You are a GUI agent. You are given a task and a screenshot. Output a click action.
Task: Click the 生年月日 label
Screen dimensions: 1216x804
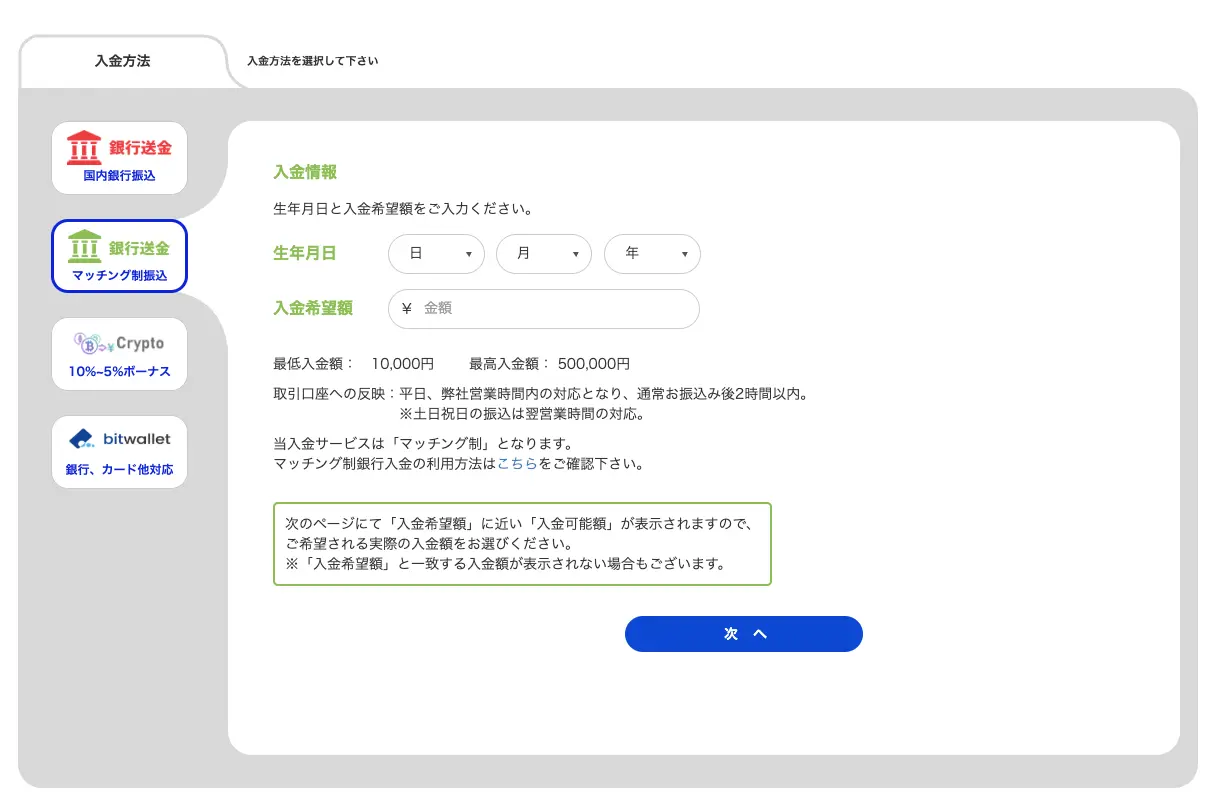[x=305, y=254]
